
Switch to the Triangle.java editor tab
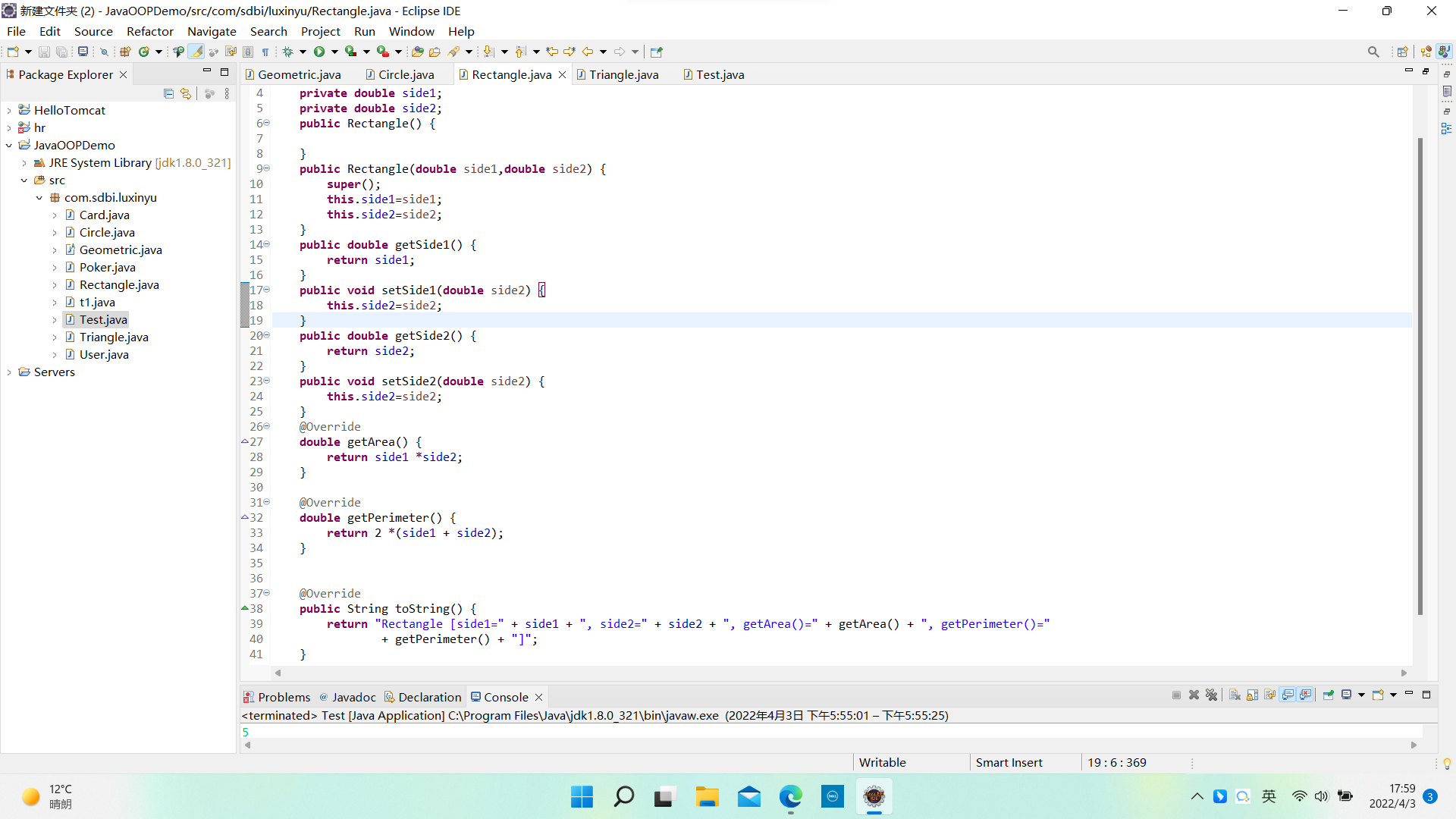(x=623, y=74)
